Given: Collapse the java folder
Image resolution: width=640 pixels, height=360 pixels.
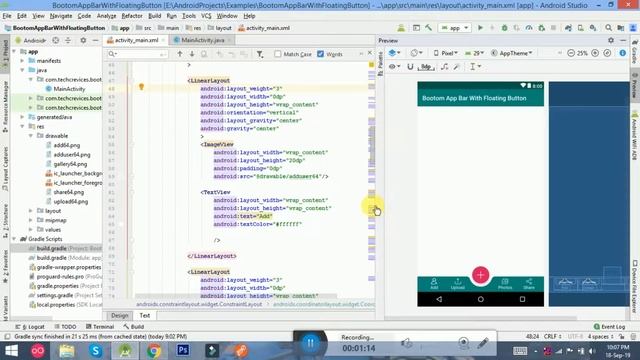Looking at the screenshot, I should pos(22,70).
